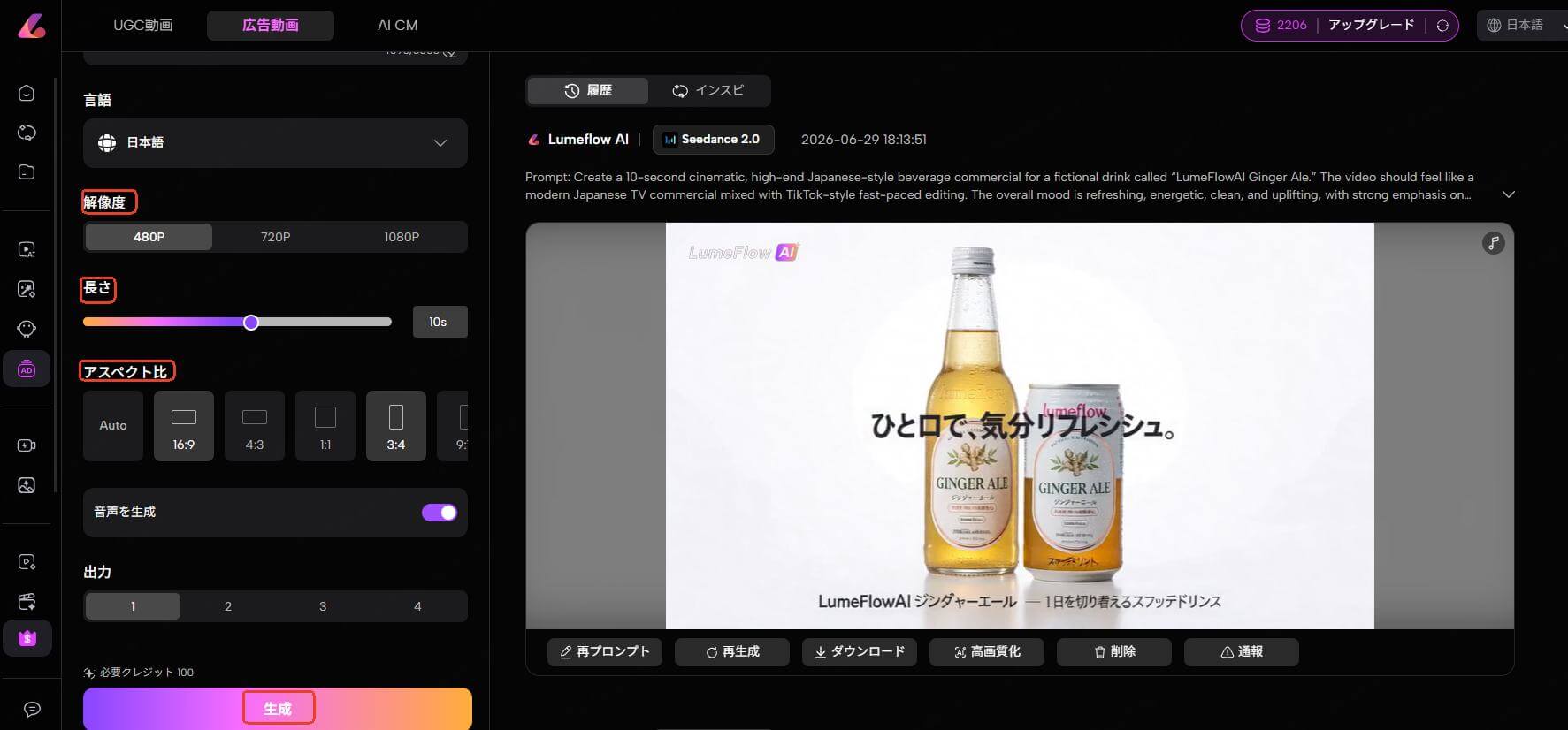Set output count to 1
The height and width of the screenshot is (730, 1568).
pyautogui.click(x=133, y=606)
